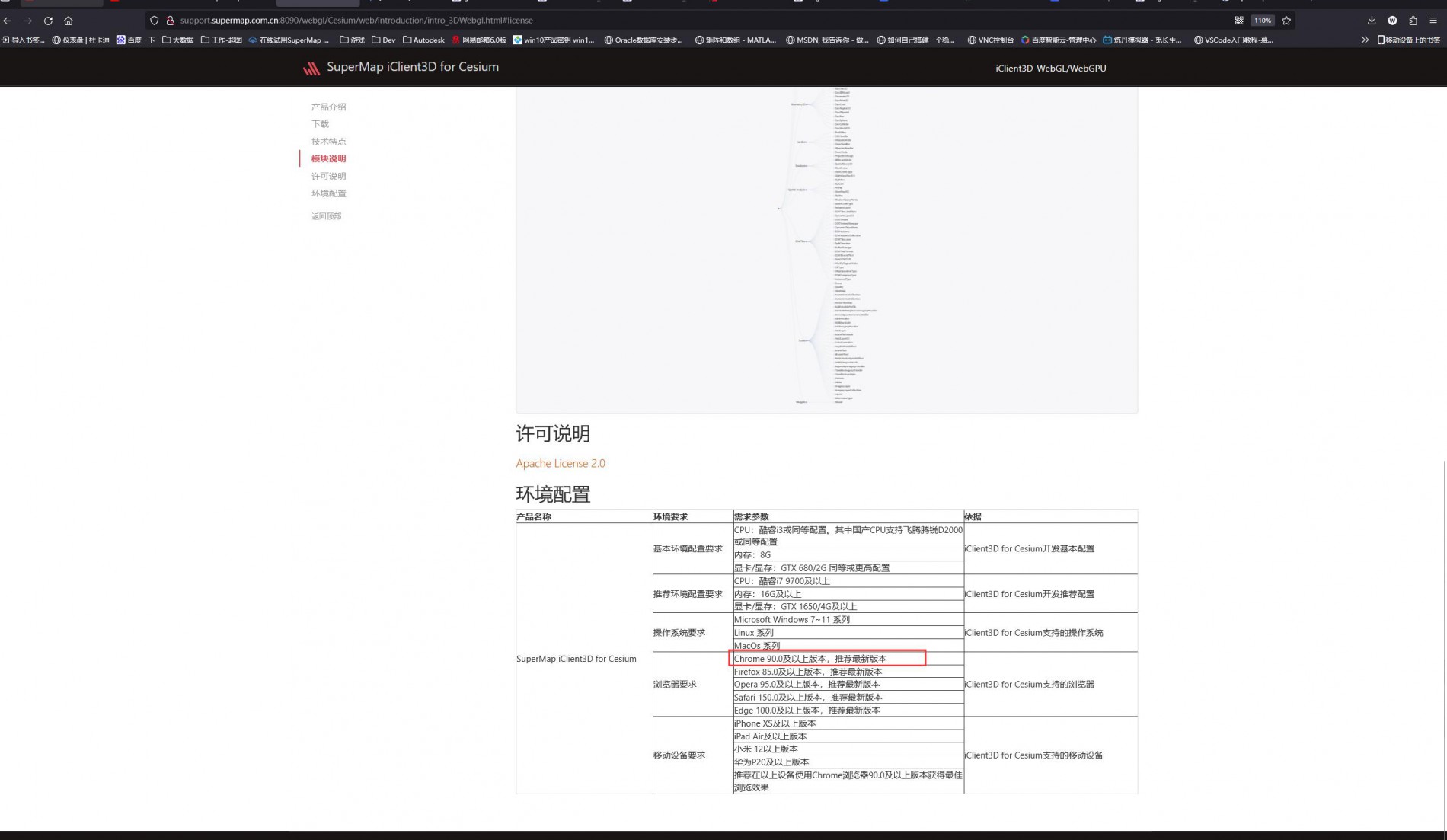Click 显卡/显存: GTX 1650/4G及以上 cell
Viewport: 1447px width, 840px height.
(x=848, y=607)
